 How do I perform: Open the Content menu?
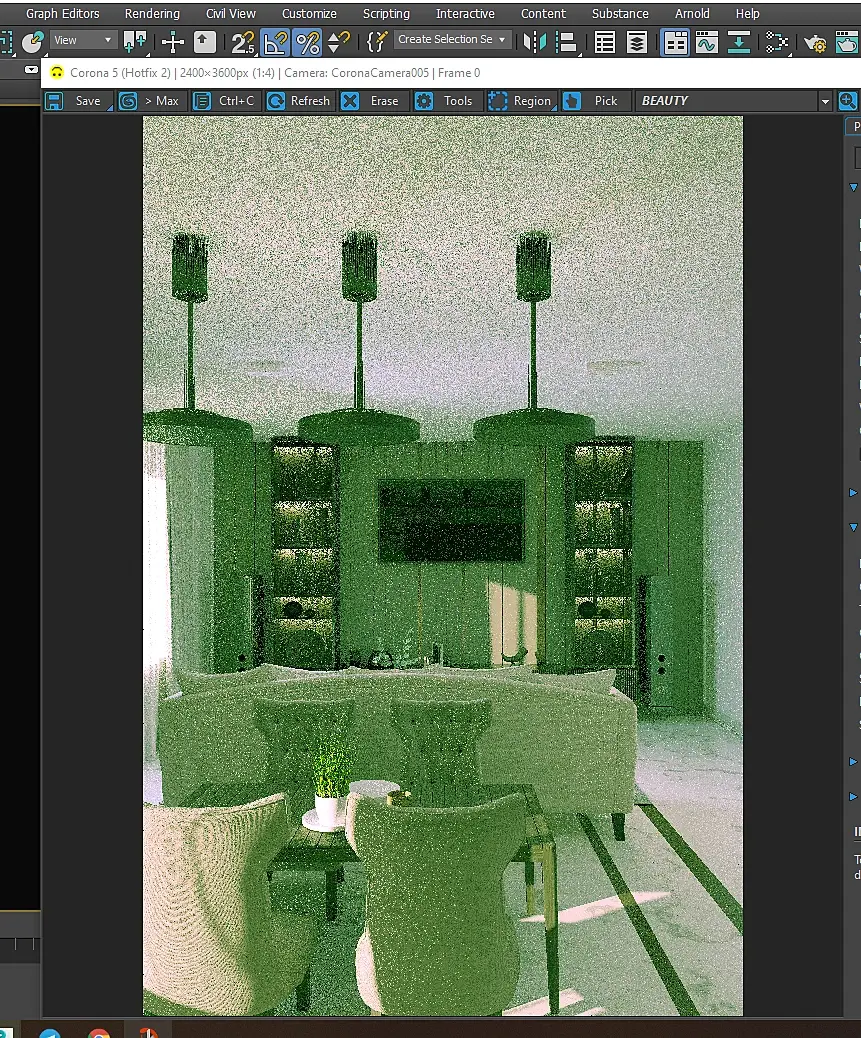pos(543,13)
